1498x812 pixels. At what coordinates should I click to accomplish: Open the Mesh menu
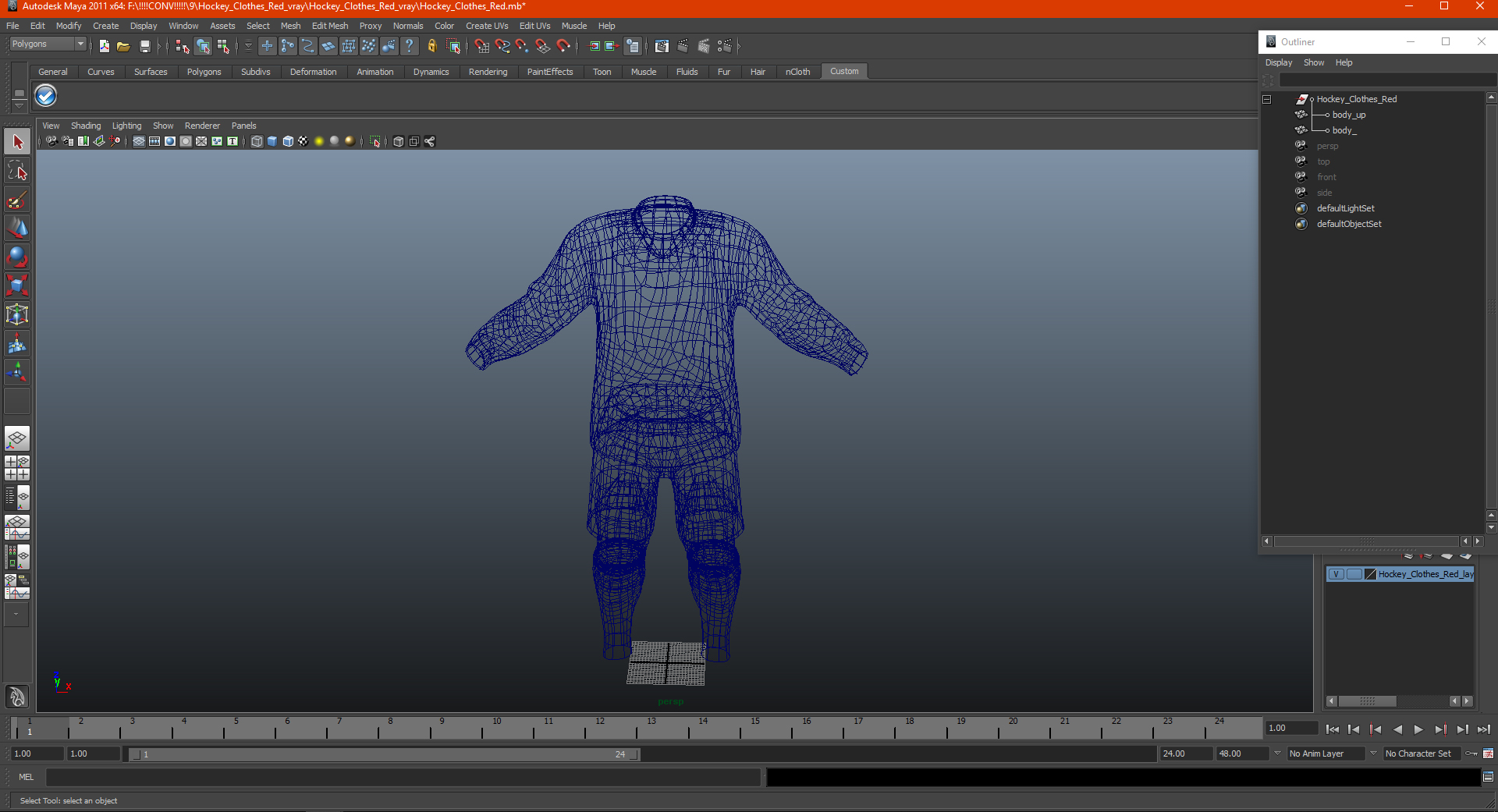(290, 26)
